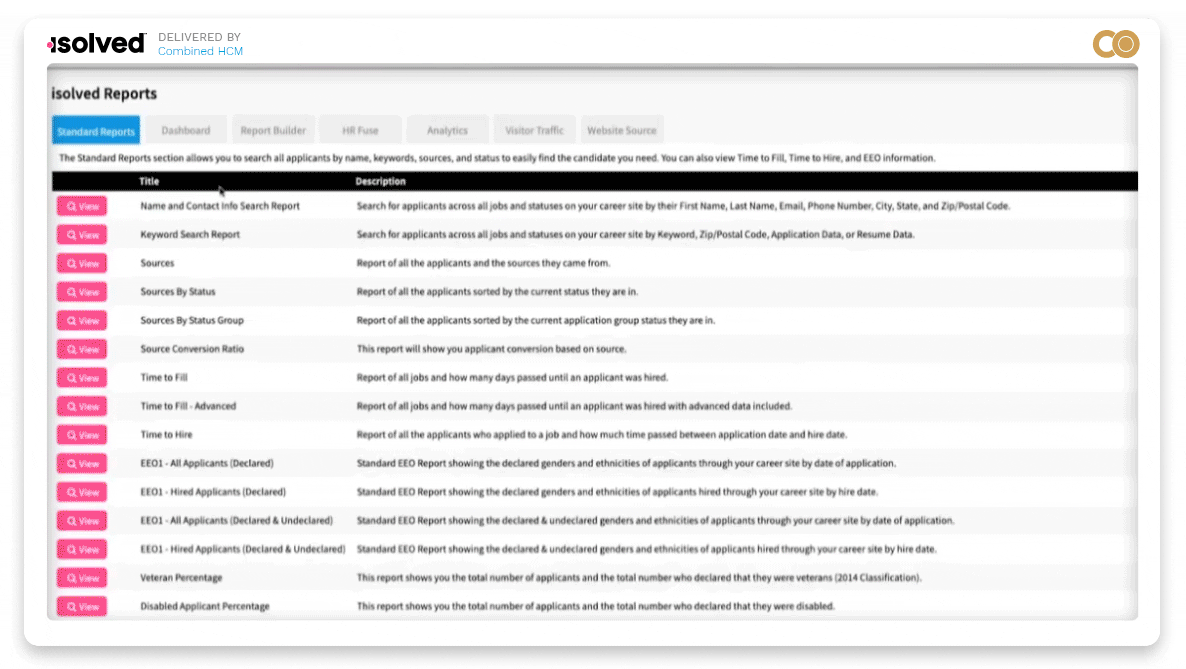Image resolution: width=1186 pixels, height=669 pixels.
Task: Click the 'Veteran Percentage' title text
Action: click(x=182, y=577)
